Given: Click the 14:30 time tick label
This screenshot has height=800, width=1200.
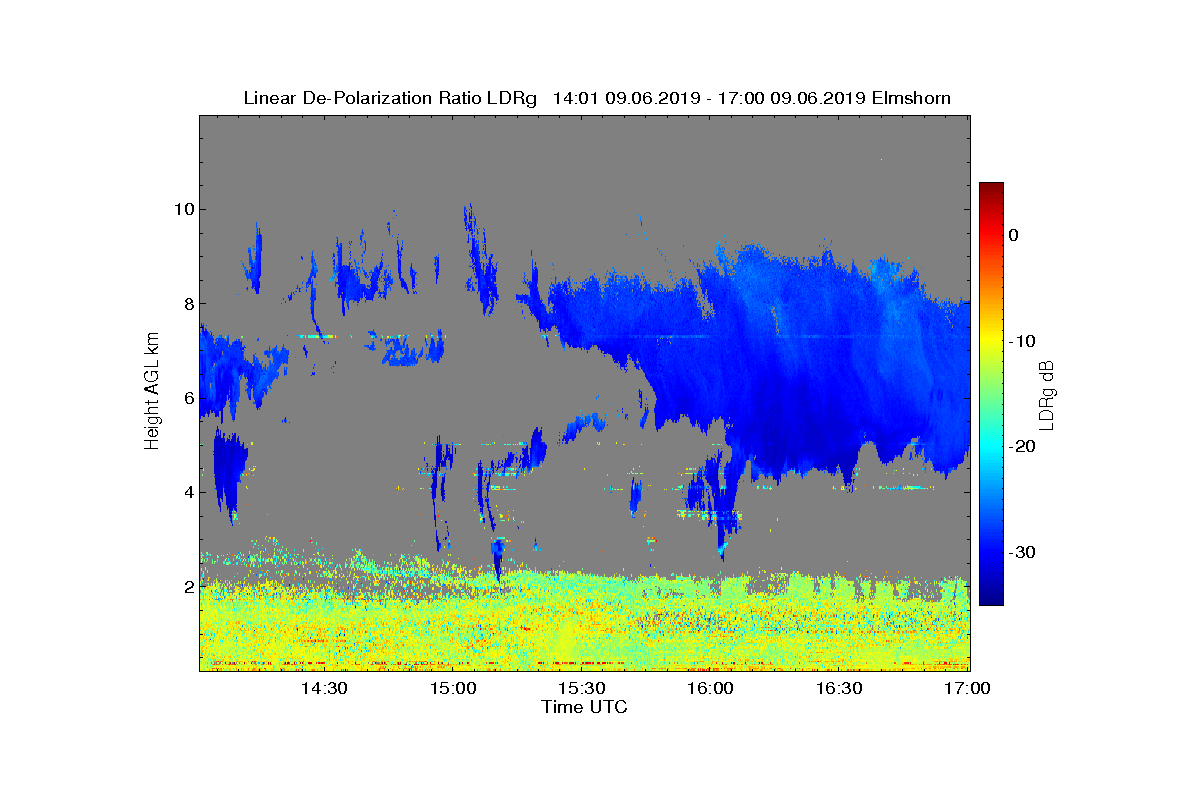Looking at the screenshot, I should [x=324, y=688].
